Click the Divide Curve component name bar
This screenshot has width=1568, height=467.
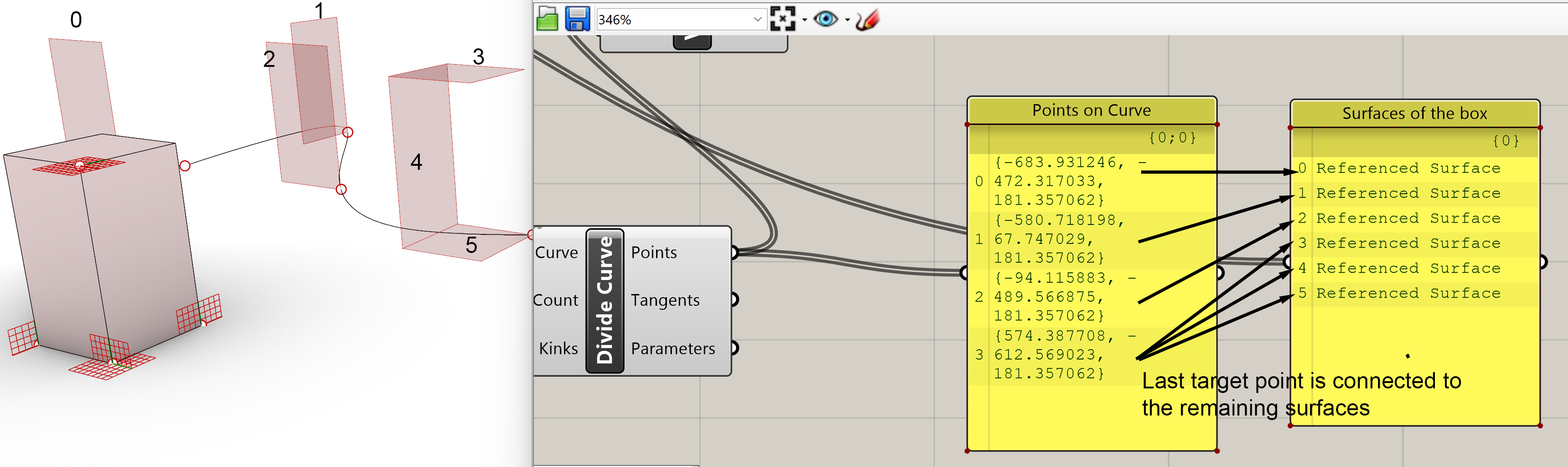tap(605, 300)
